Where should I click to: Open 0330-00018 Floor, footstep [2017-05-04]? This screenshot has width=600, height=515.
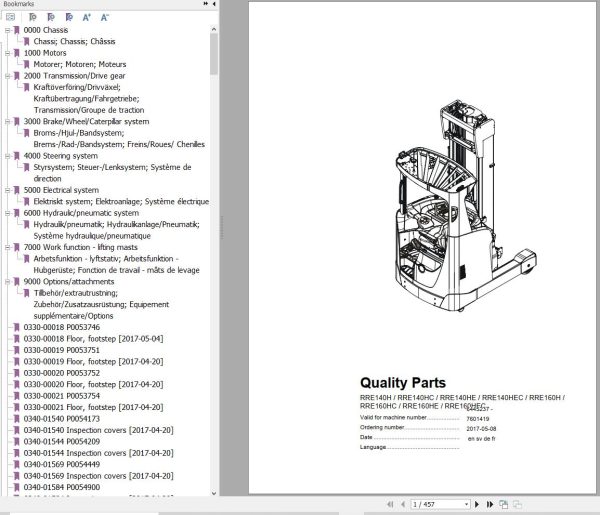click(x=93, y=339)
